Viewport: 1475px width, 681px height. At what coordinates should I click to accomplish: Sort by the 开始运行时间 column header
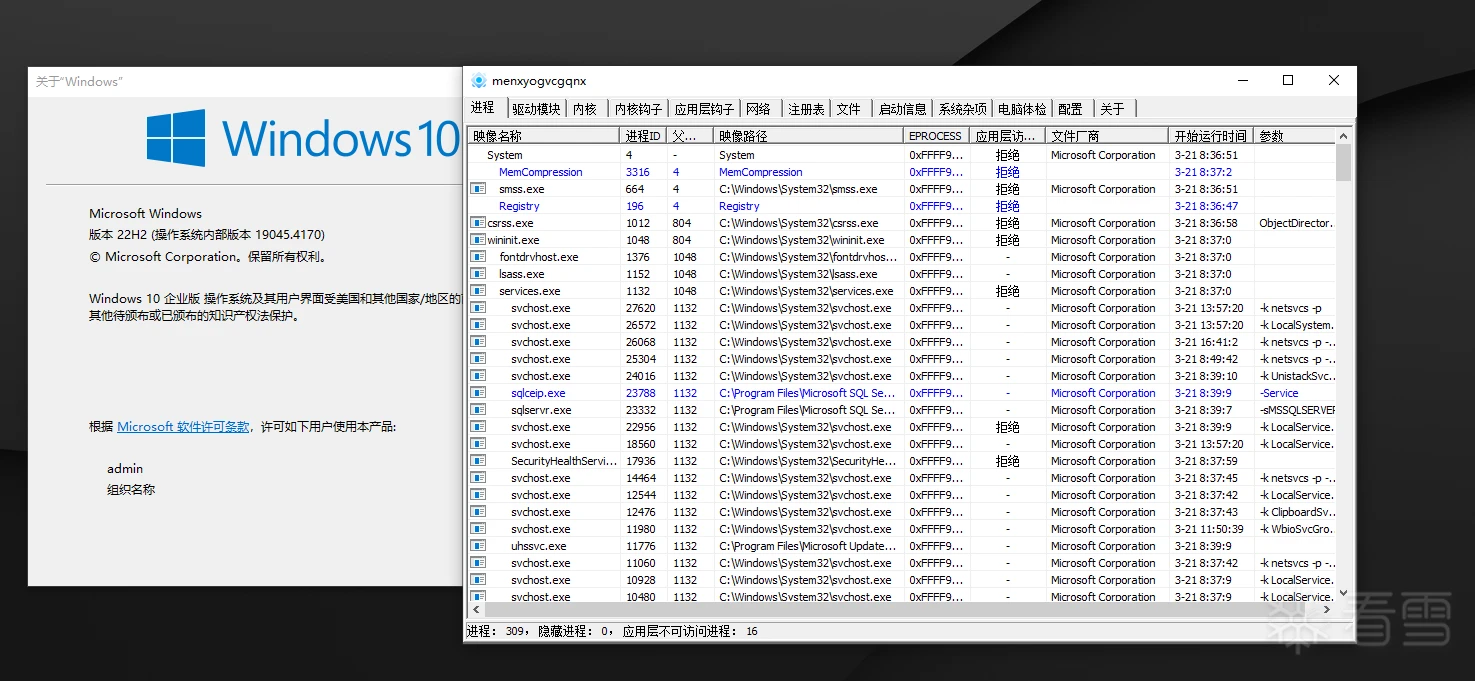(1211, 136)
